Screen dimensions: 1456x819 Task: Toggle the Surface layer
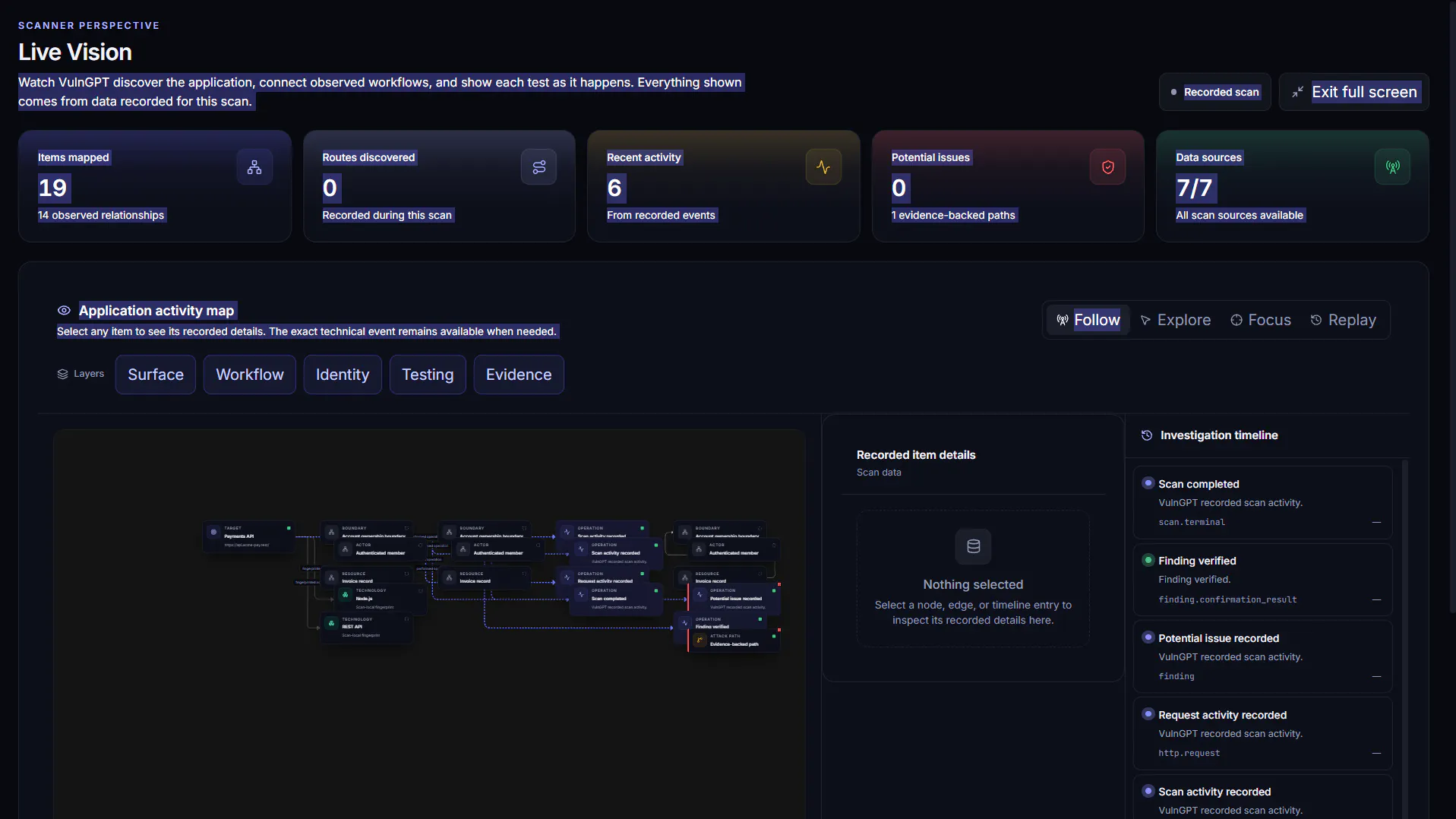tap(156, 375)
